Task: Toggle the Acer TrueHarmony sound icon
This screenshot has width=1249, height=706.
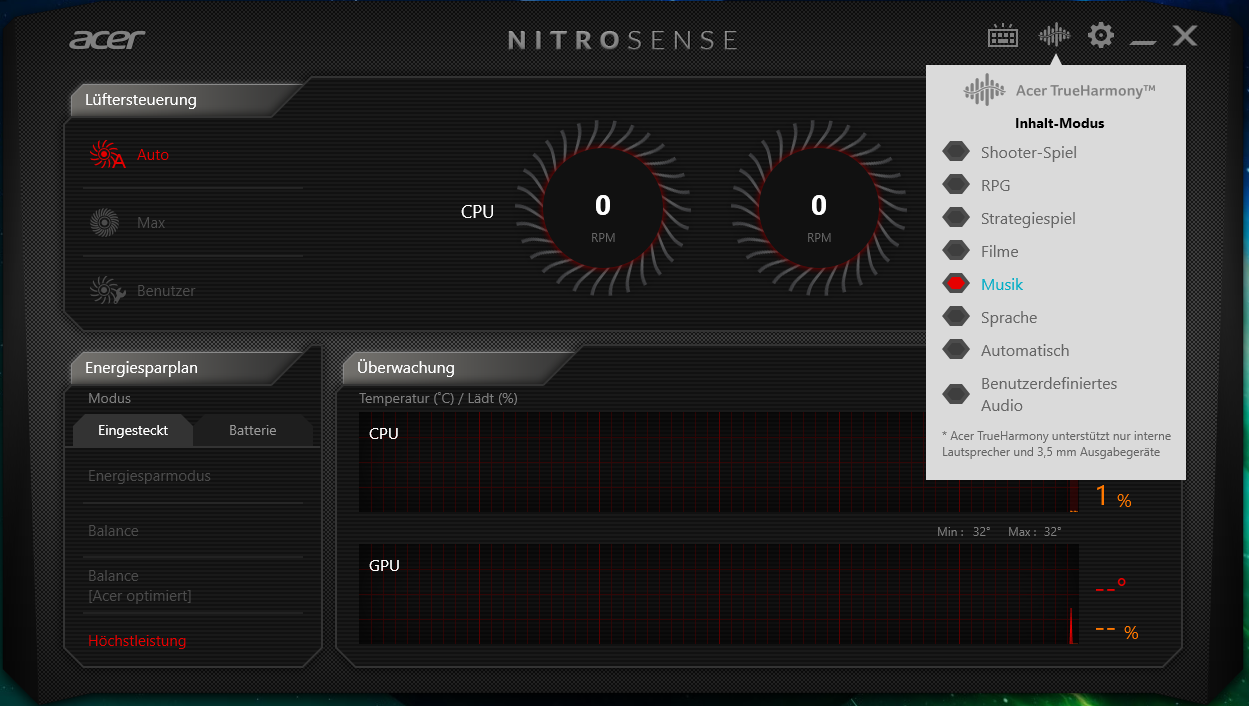Action: coord(1054,37)
